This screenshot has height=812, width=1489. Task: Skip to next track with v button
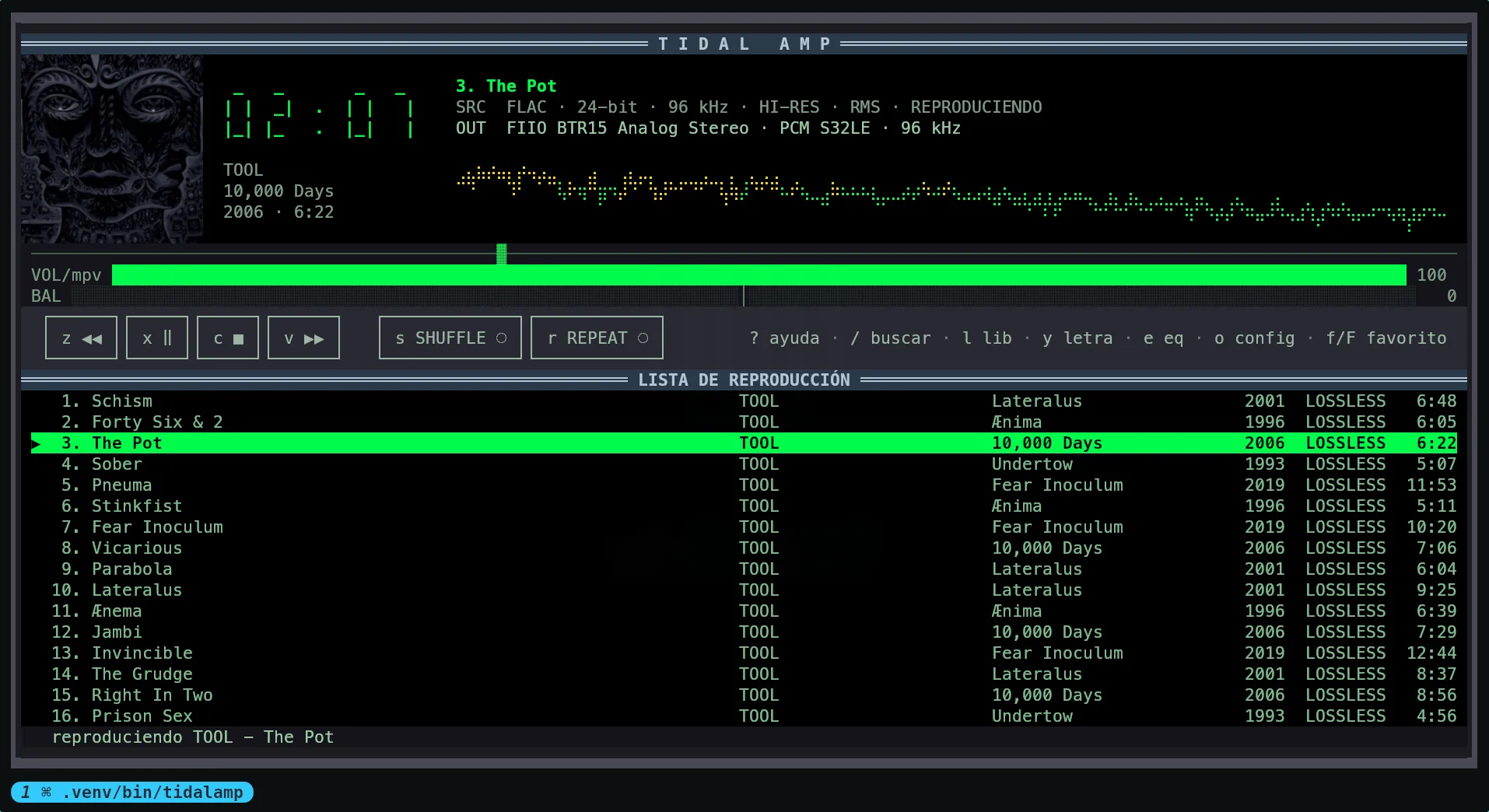click(303, 338)
